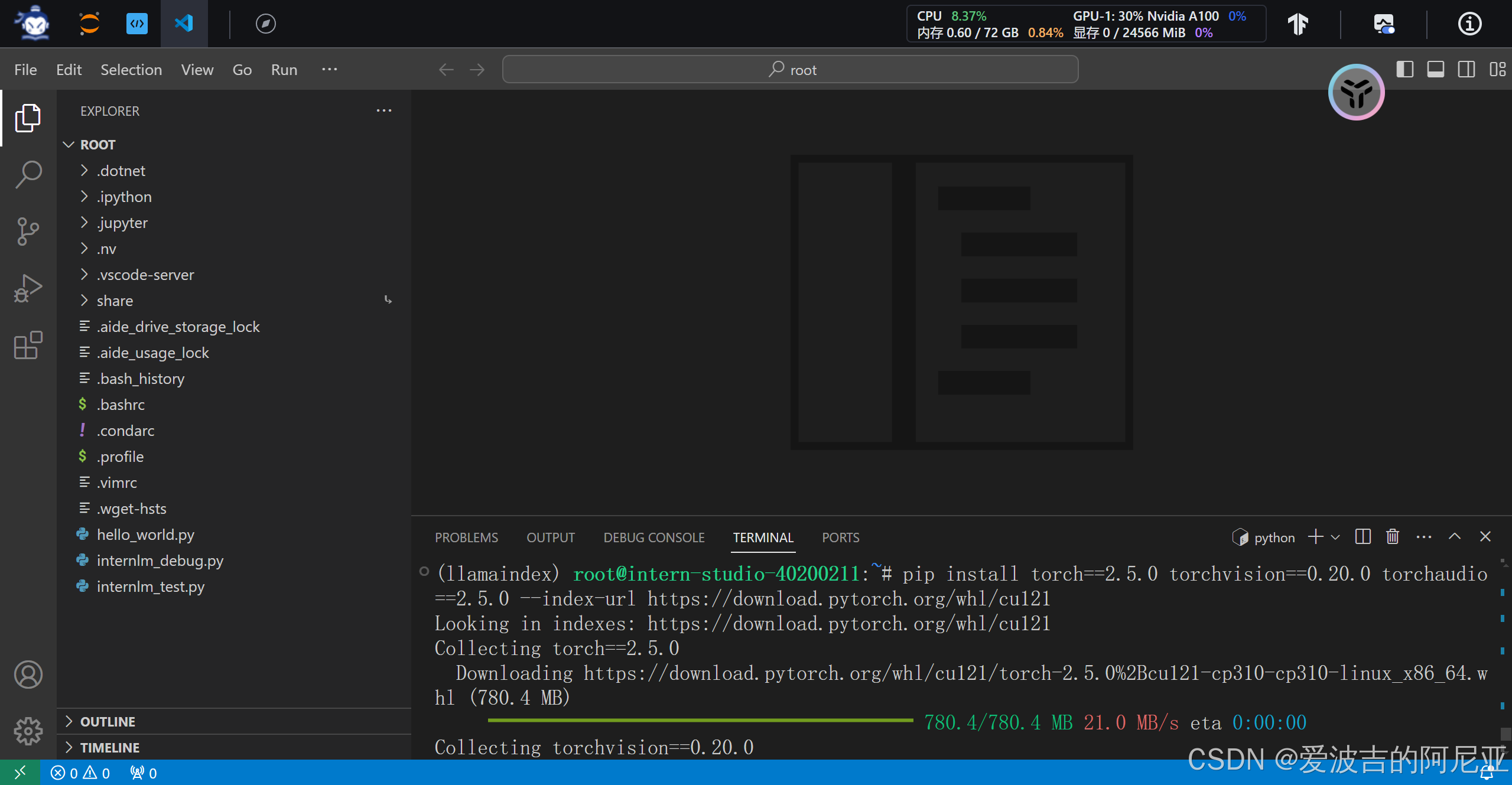Toggle the bottom panel visibility
This screenshot has height=785, width=1512.
[x=1435, y=70]
